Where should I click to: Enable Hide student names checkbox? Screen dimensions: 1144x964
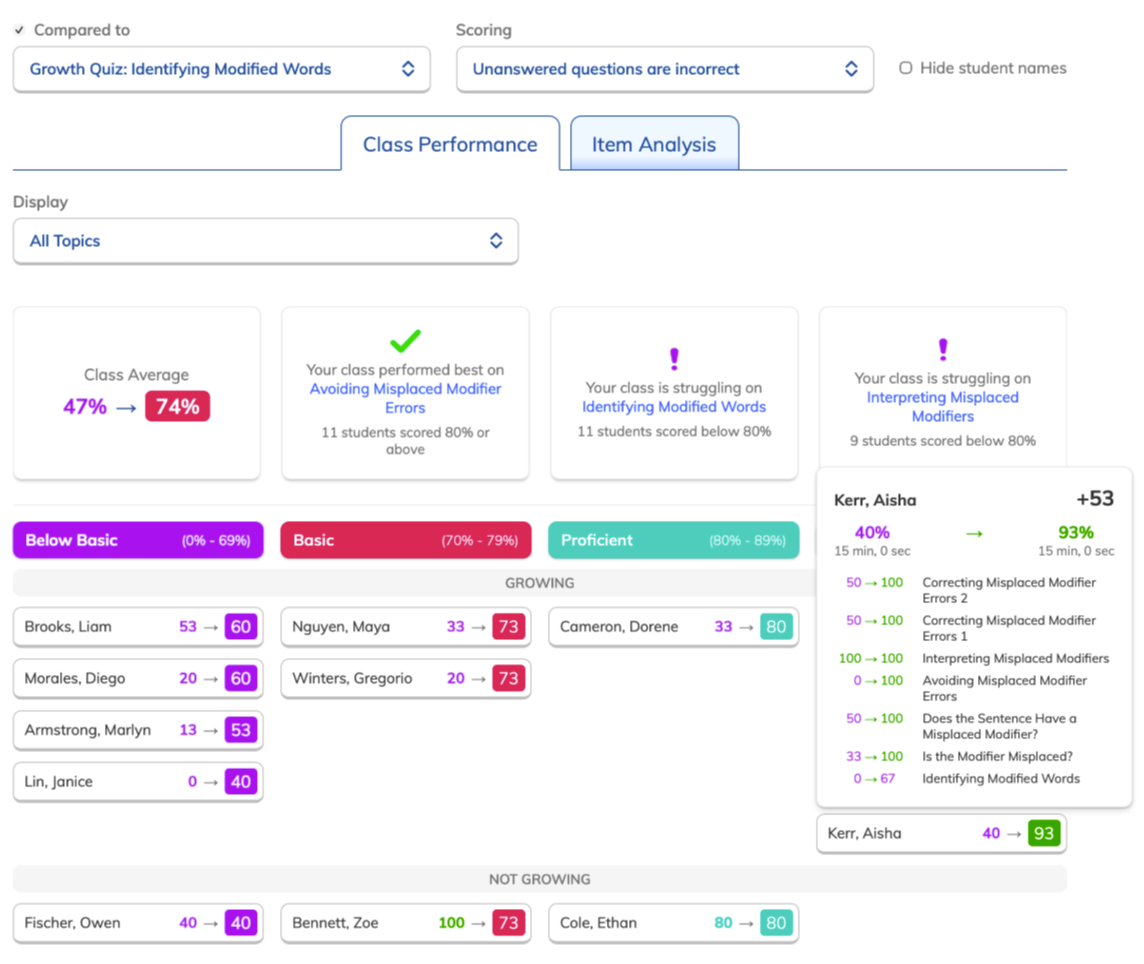pos(905,68)
